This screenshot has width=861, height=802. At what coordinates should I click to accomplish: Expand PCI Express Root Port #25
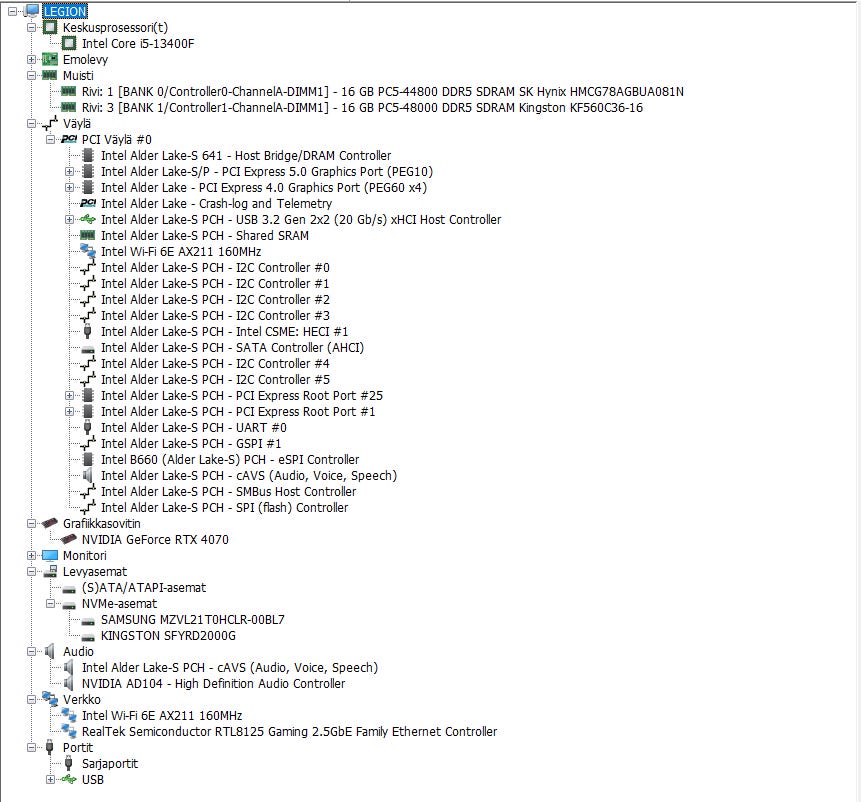click(x=69, y=396)
